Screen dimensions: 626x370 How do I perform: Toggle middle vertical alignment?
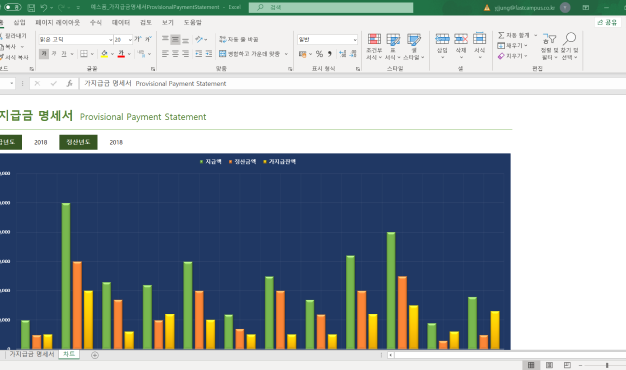(x=175, y=39)
